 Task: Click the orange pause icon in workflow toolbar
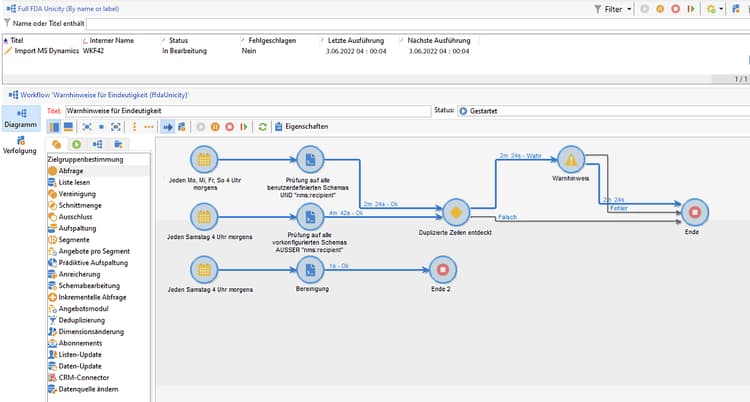pyautogui.click(x=215, y=127)
